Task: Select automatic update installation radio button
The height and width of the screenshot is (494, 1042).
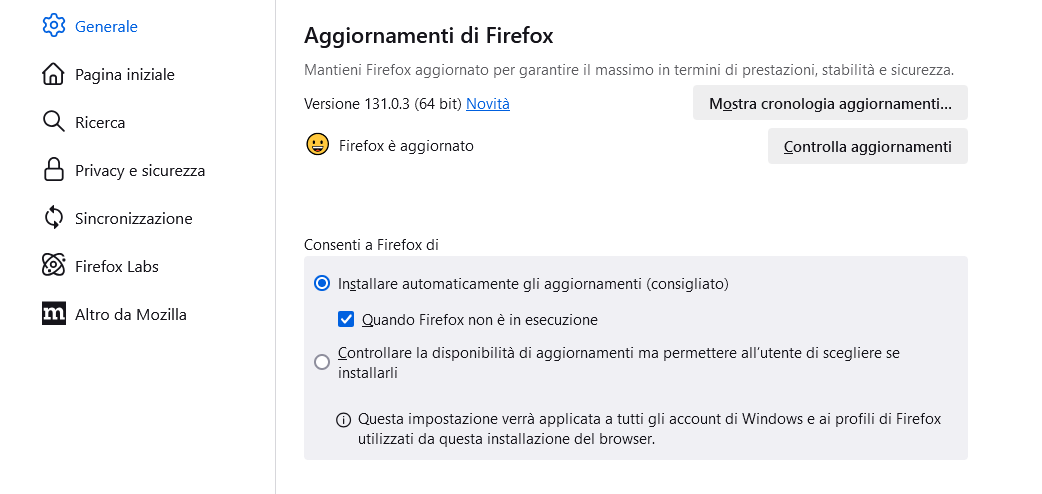Action: (322, 284)
